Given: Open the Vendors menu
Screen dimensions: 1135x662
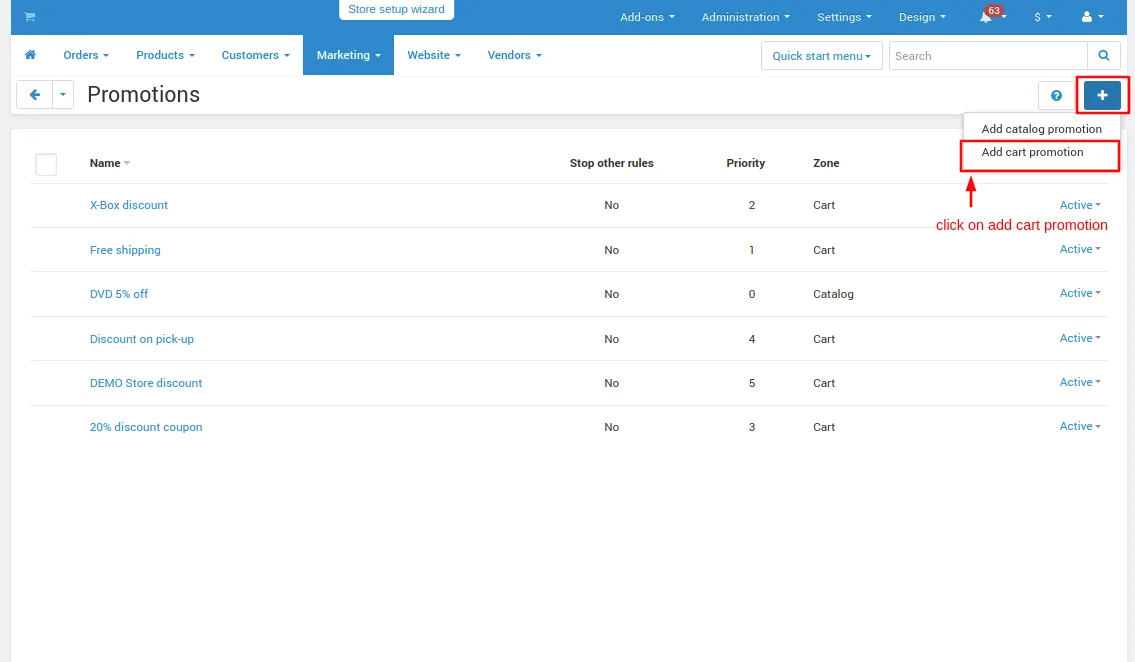Looking at the screenshot, I should pyautogui.click(x=515, y=55).
